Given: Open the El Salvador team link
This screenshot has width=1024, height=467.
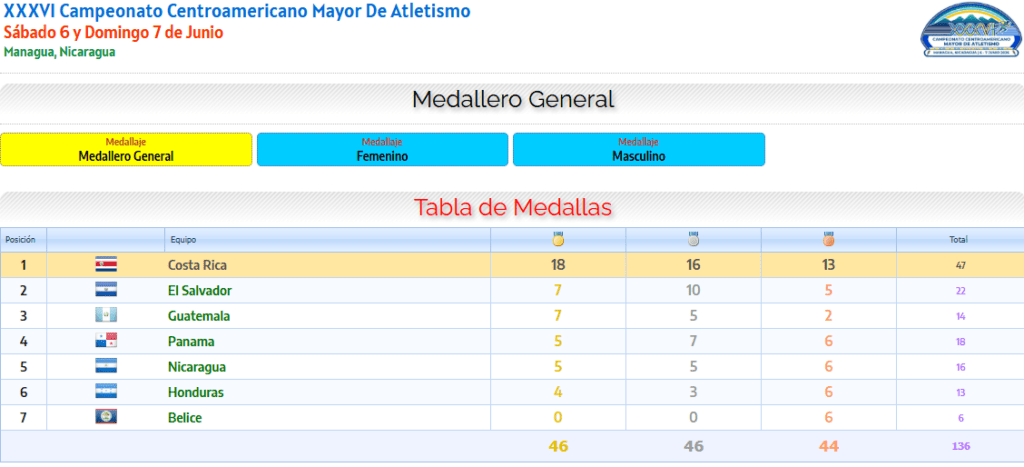Looking at the screenshot, I should click(x=200, y=291).
